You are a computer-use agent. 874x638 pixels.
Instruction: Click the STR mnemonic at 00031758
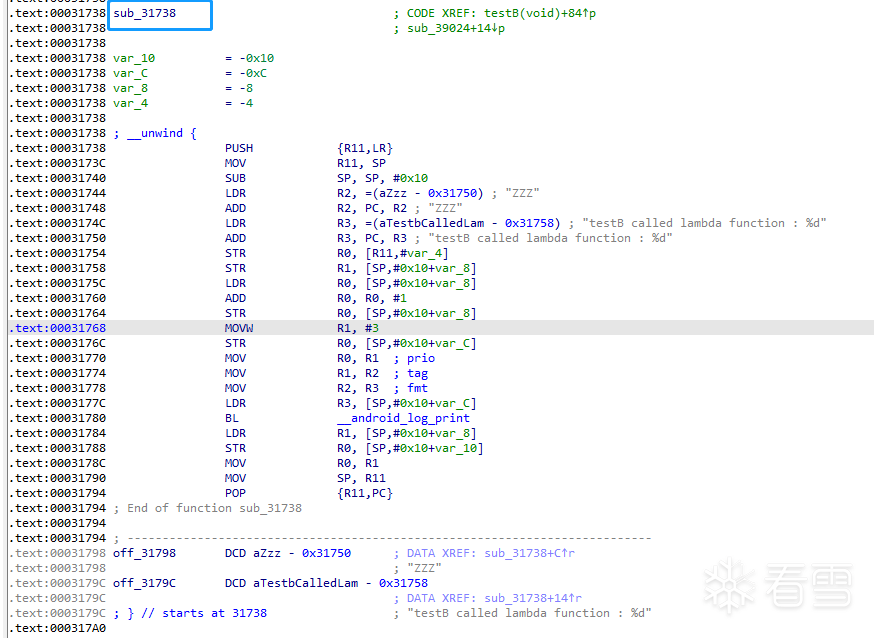click(235, 269)
